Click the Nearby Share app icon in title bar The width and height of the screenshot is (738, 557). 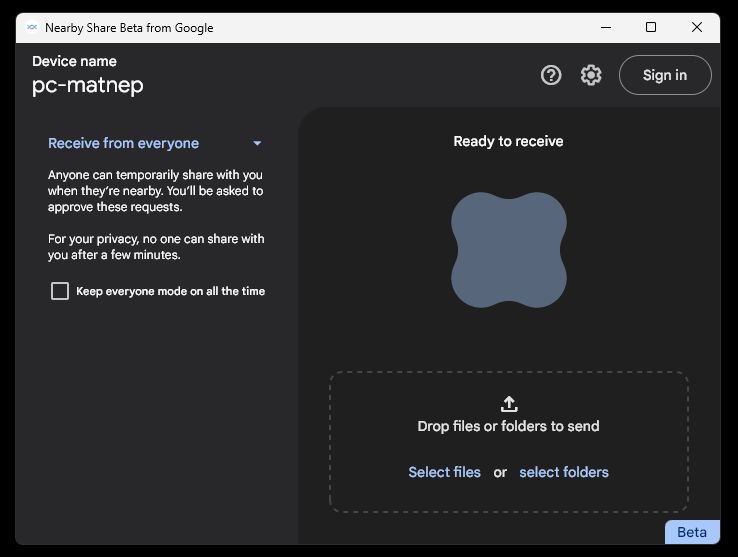[32, 27]
